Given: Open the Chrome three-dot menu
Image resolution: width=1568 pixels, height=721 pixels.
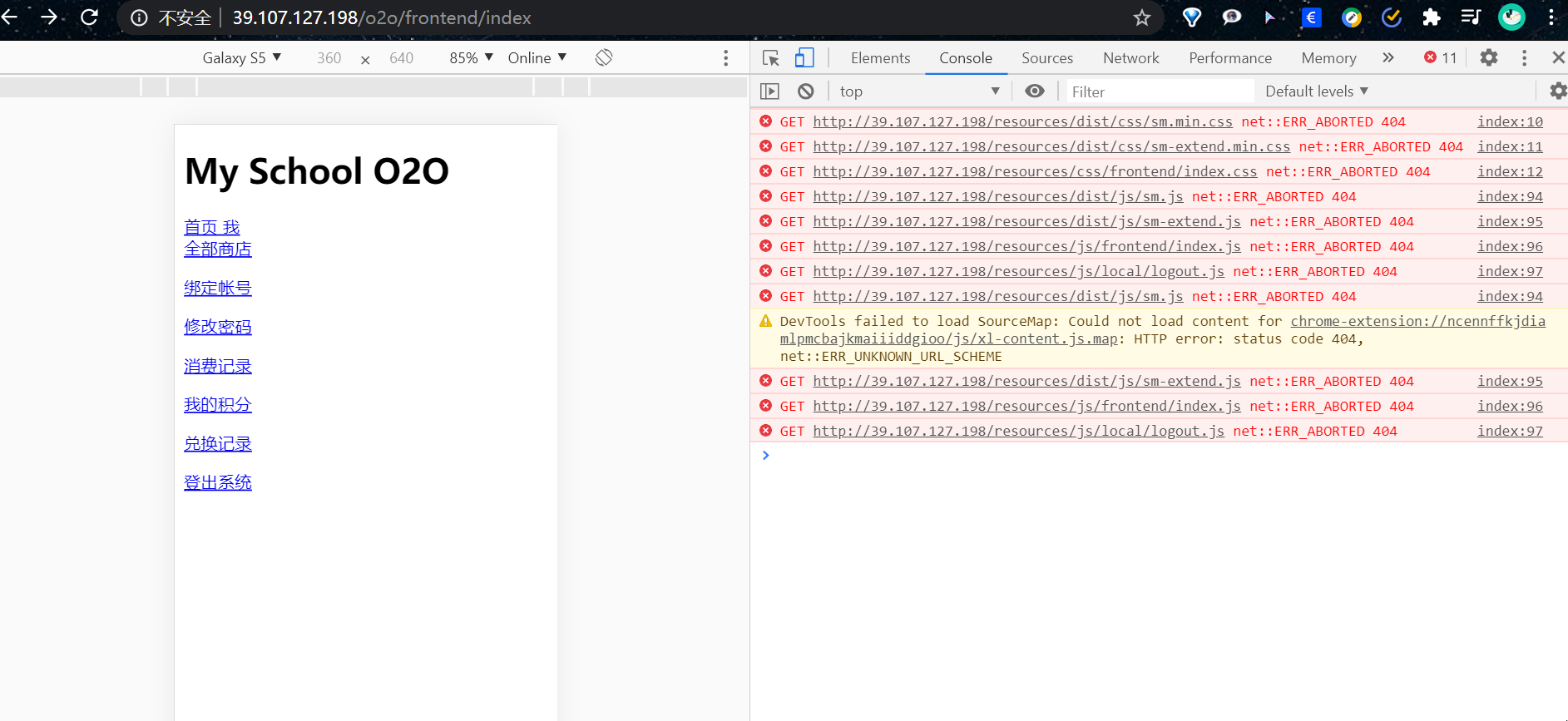Looking at the screenshot, I should (1551, 17).
